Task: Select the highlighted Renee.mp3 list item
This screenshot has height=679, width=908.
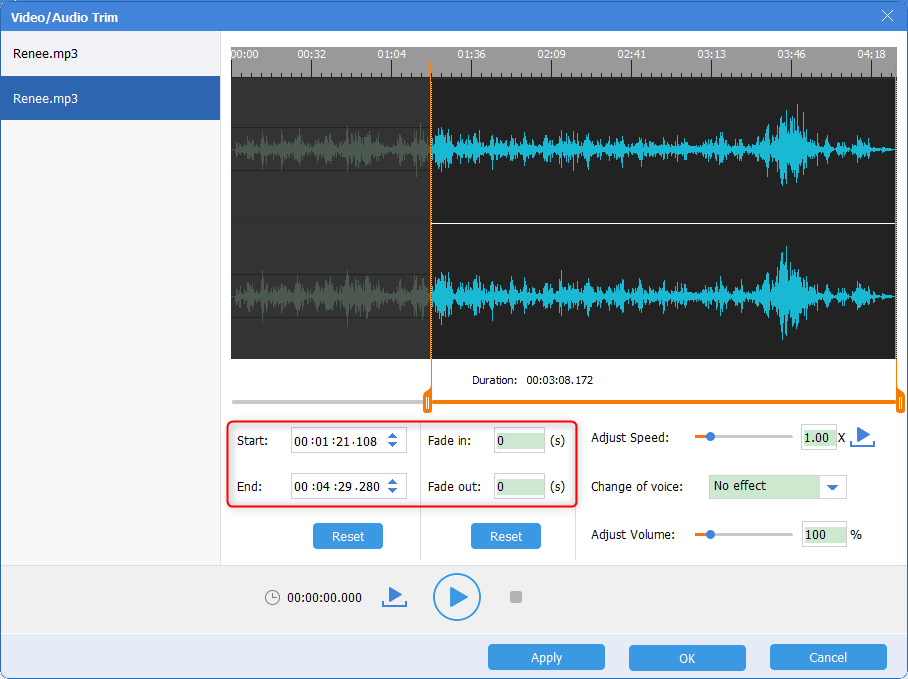Action: 110,98
